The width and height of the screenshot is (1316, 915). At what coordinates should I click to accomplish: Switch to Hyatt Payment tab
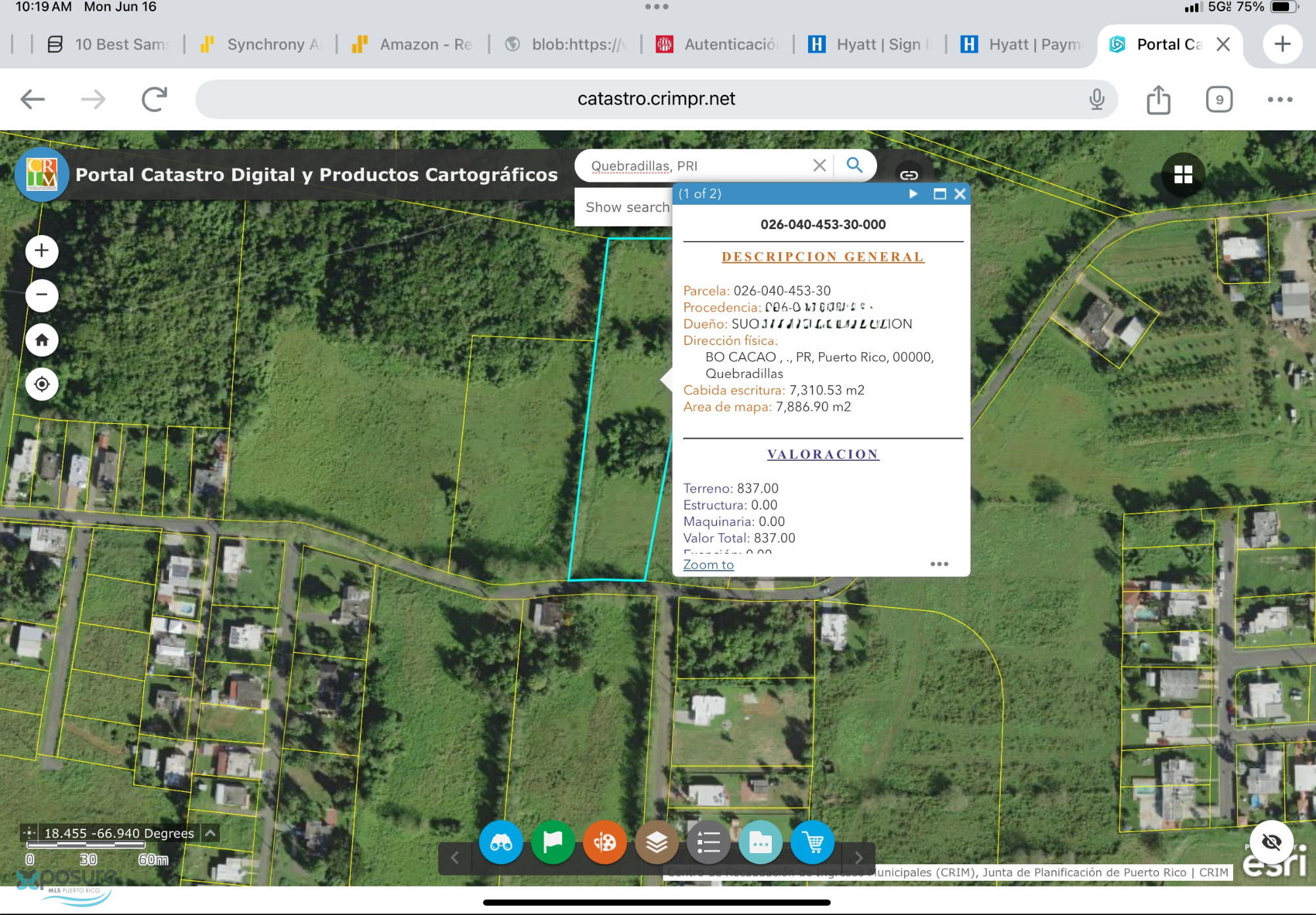point(1021,44)
